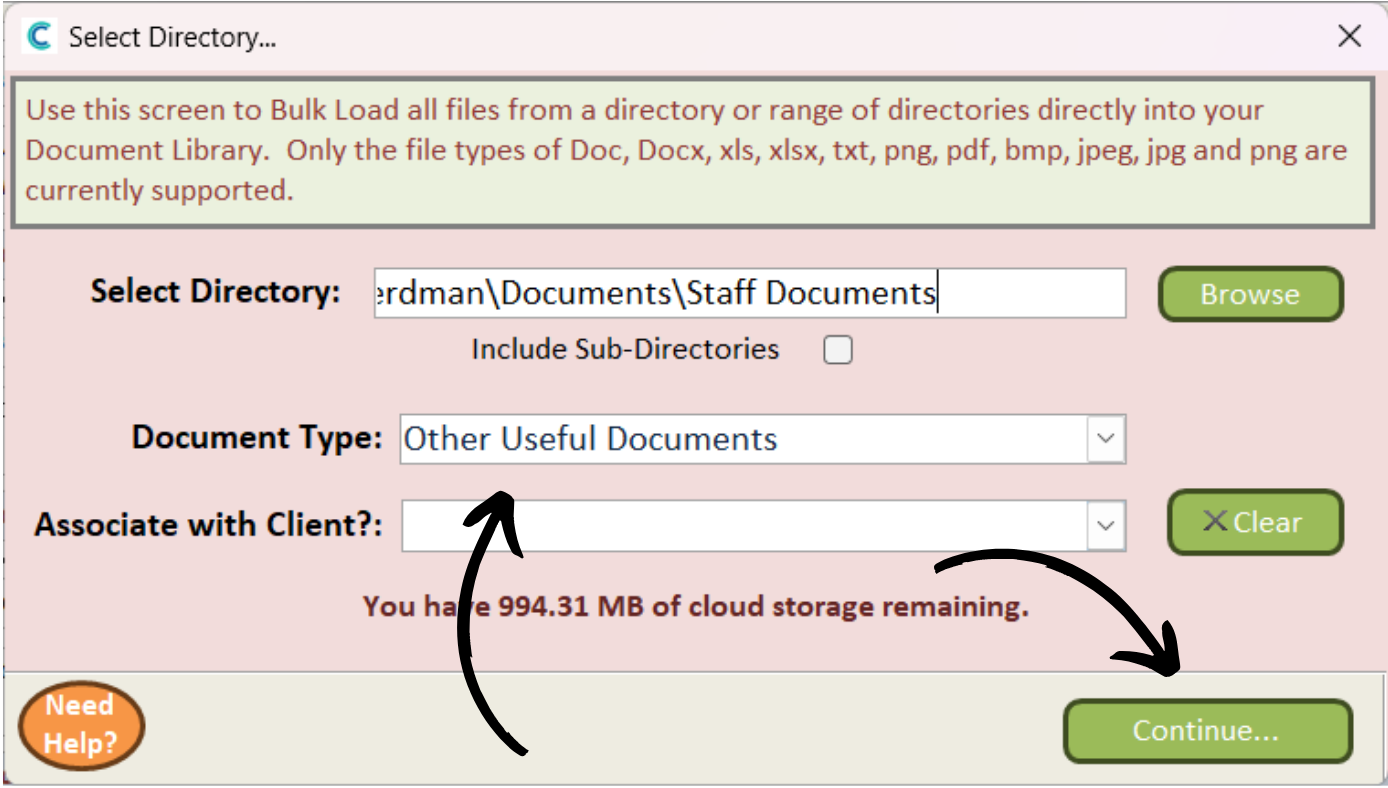The width and height of the screenshot is (1388, 788).
Task: Select the Other Useful Documents combo box
Action: 763,439
